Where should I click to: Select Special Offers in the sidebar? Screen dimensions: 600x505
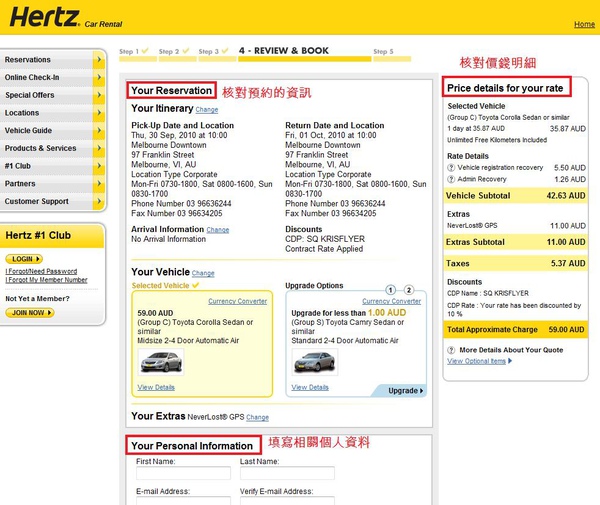(29, 95)
